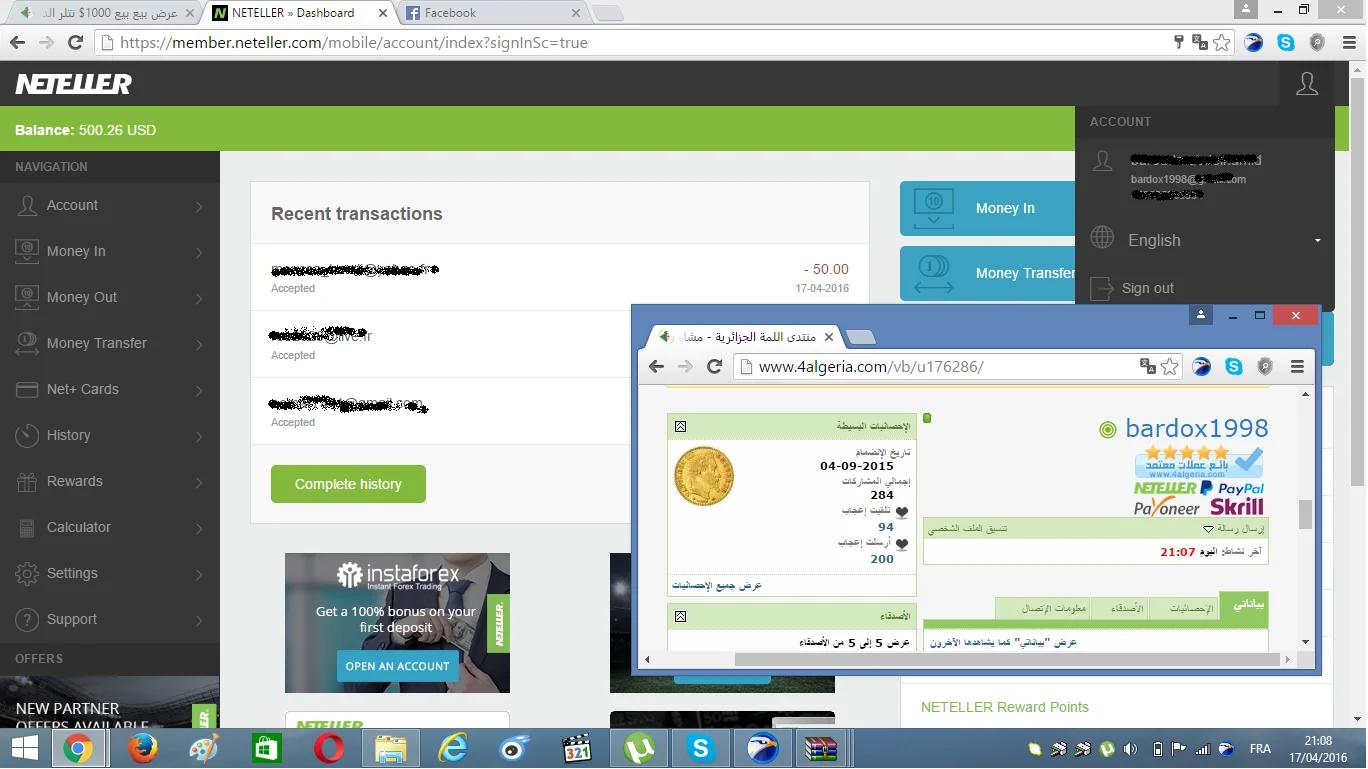Click the 4algeria.com address bar
The height and width of the screenshot is (769, 1368).
pyautogui.click(x=940, y=367)
